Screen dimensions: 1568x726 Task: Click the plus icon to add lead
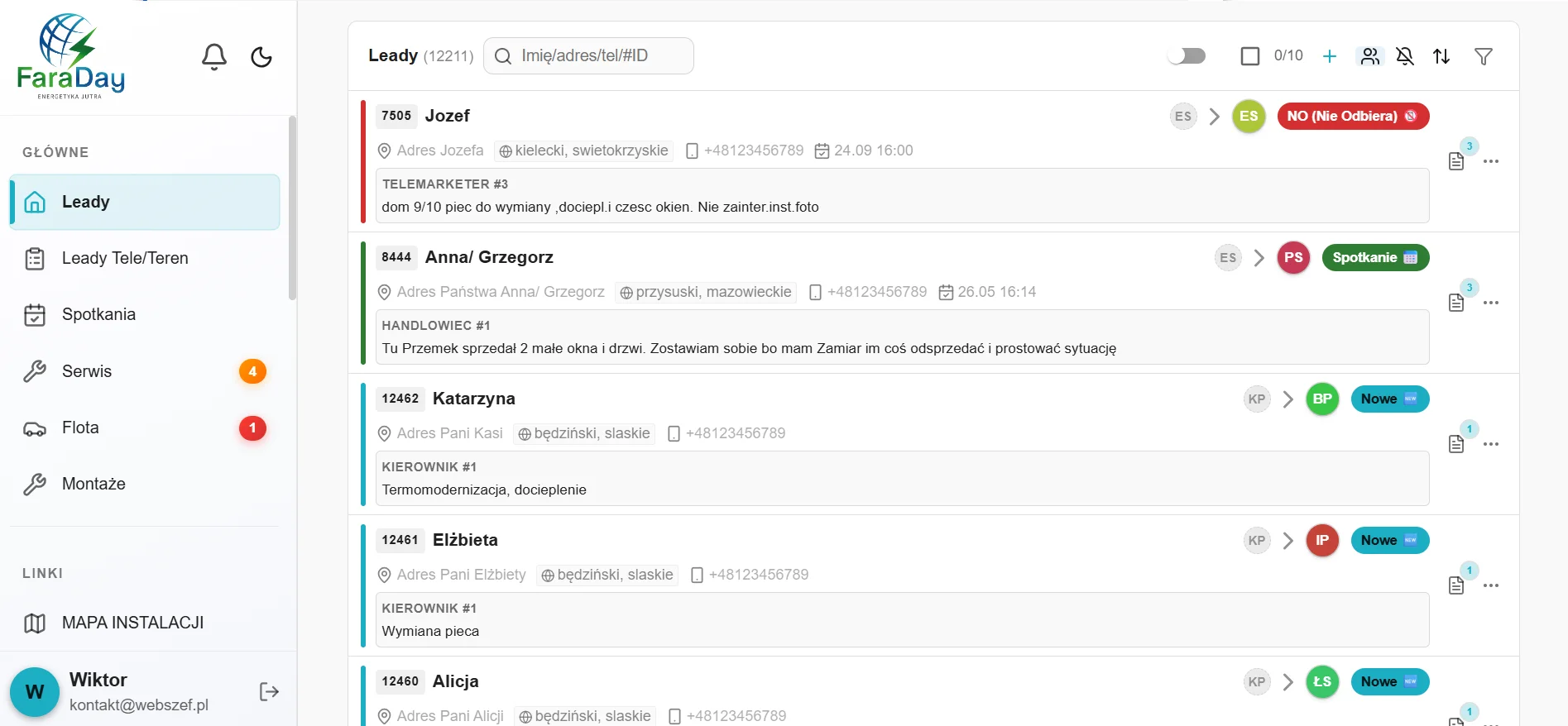point(1330,56)
